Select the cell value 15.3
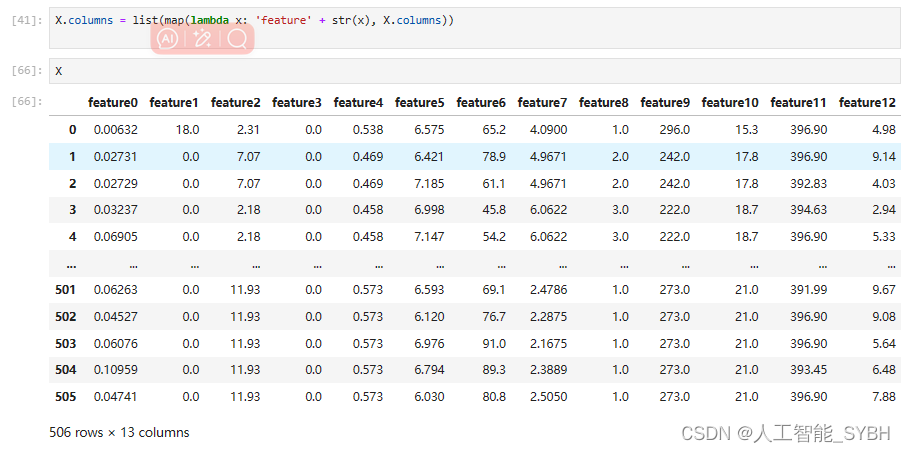The height and width of the screenshot is (453, 905). click(x=746, y=130)
